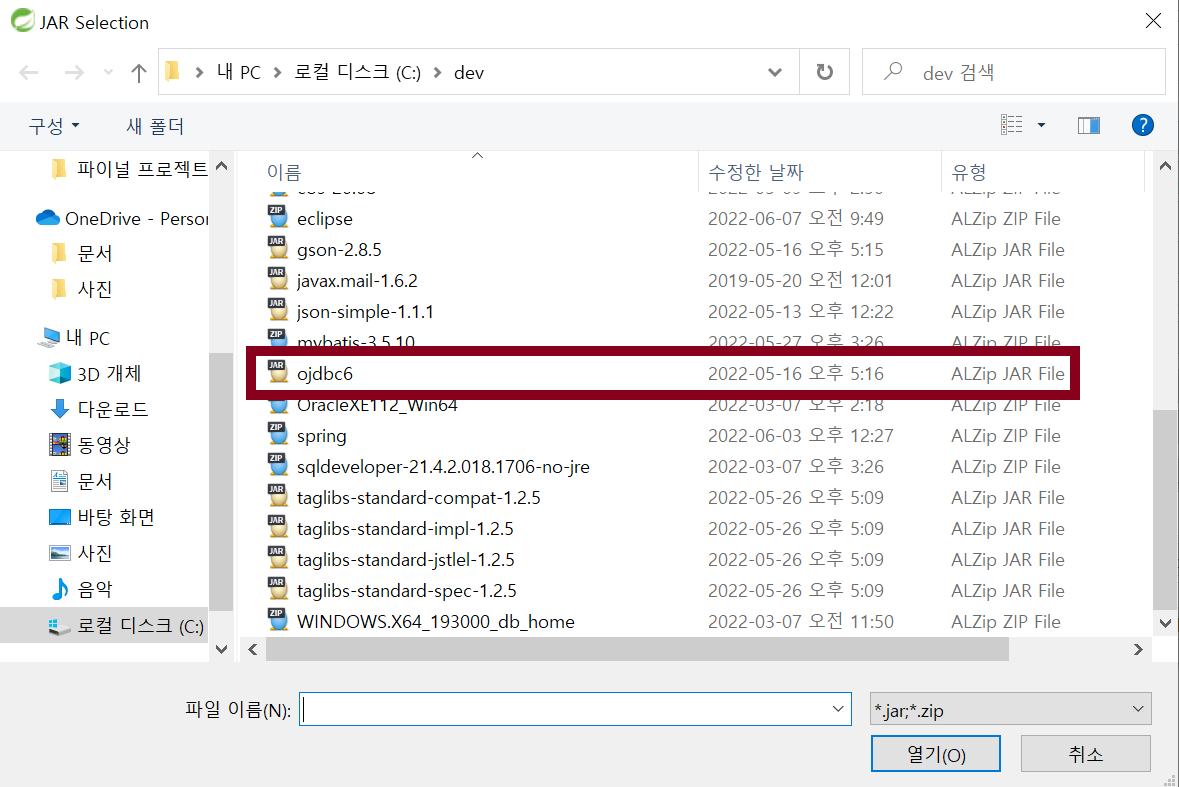Open 3D 개체 in the sidebar
Image resolution: width=1179 pixels, height=787 pixels.
[95, 373]
